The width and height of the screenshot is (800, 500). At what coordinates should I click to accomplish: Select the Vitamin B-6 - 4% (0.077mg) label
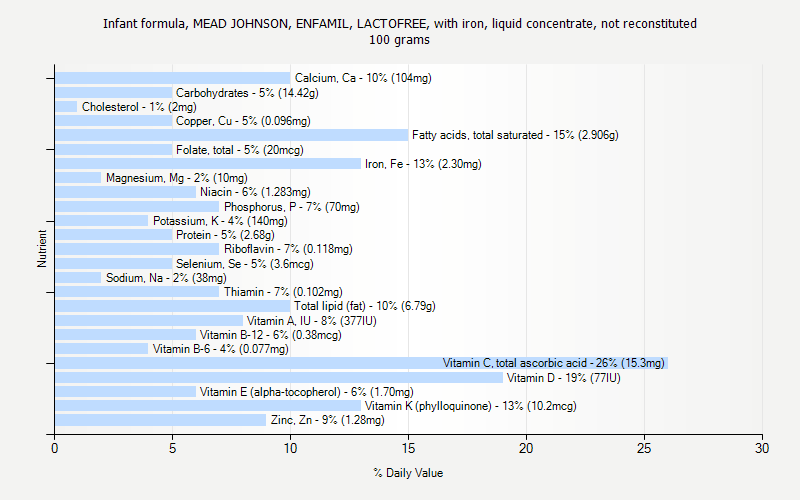point(220,349)
